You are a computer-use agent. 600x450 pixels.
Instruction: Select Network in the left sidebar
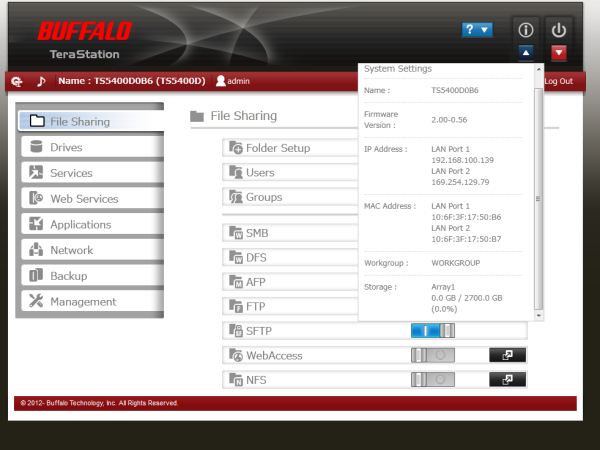coord(90,250)
